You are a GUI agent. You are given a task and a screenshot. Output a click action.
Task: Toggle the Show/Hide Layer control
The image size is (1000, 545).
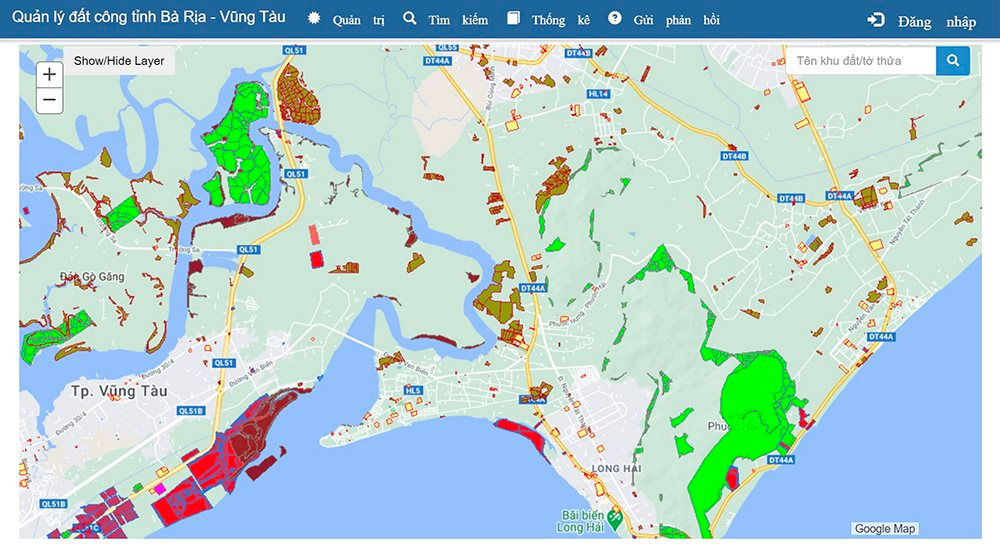pos(119,61)
